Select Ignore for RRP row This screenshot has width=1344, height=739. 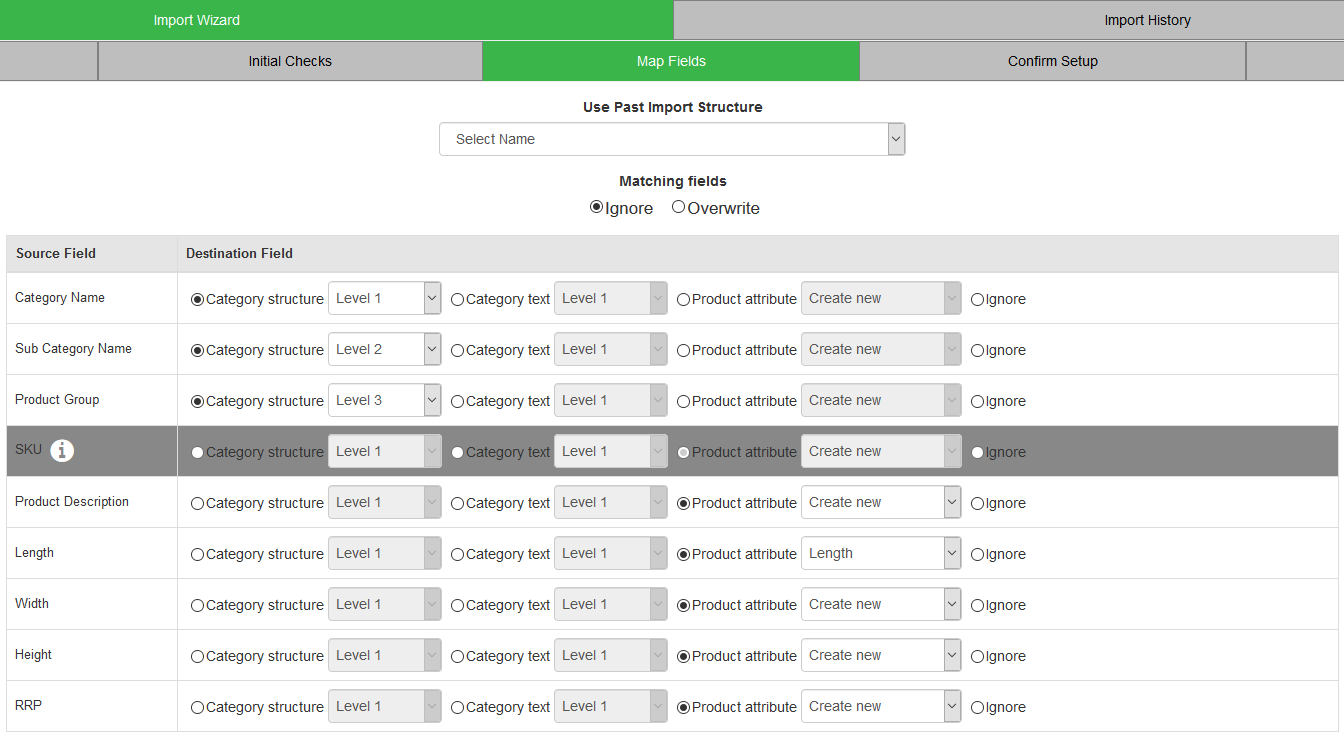[x=978, y=707]
